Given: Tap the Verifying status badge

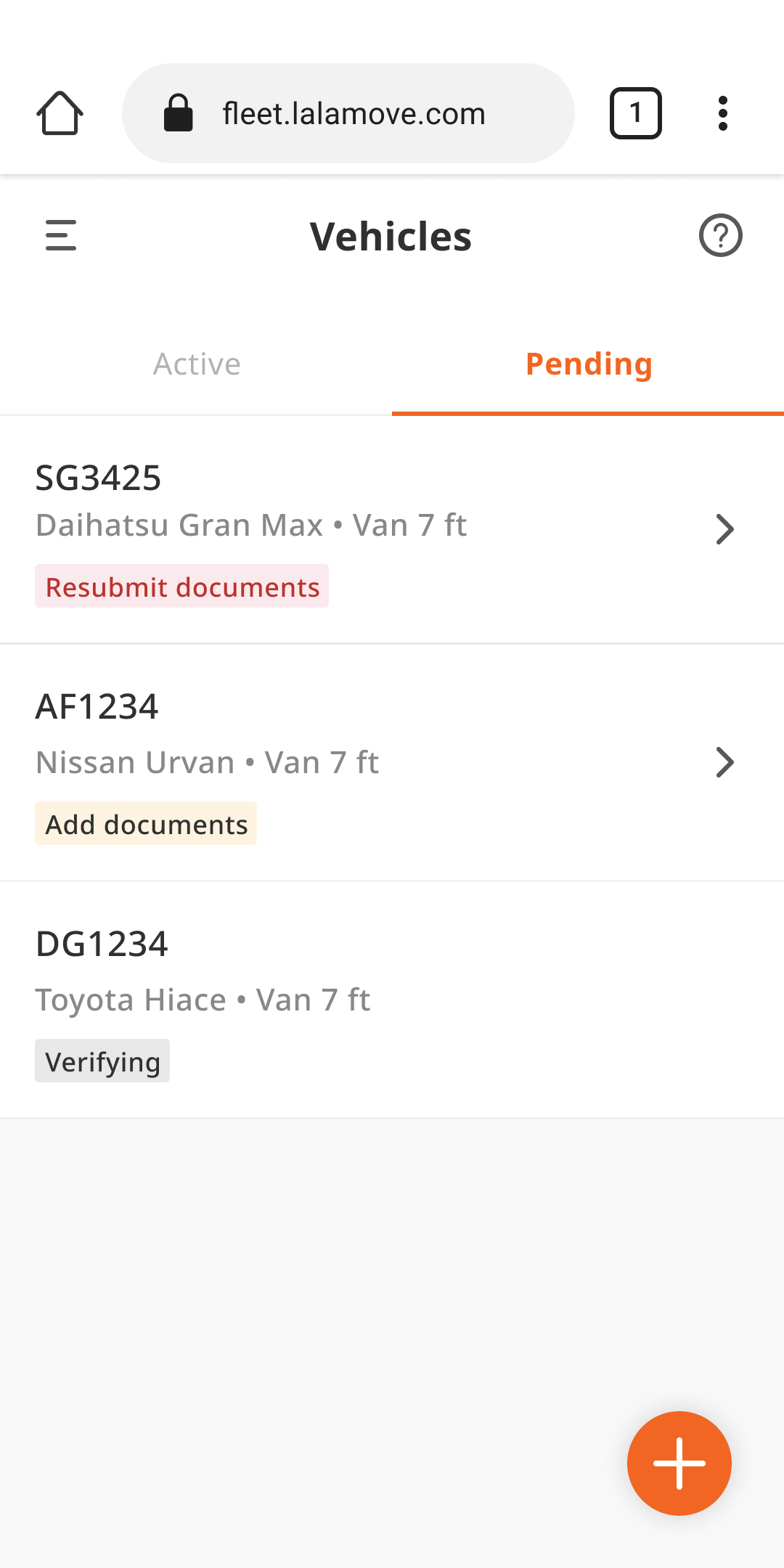Looking at the screenshot, I should [x=102, y=1061].
